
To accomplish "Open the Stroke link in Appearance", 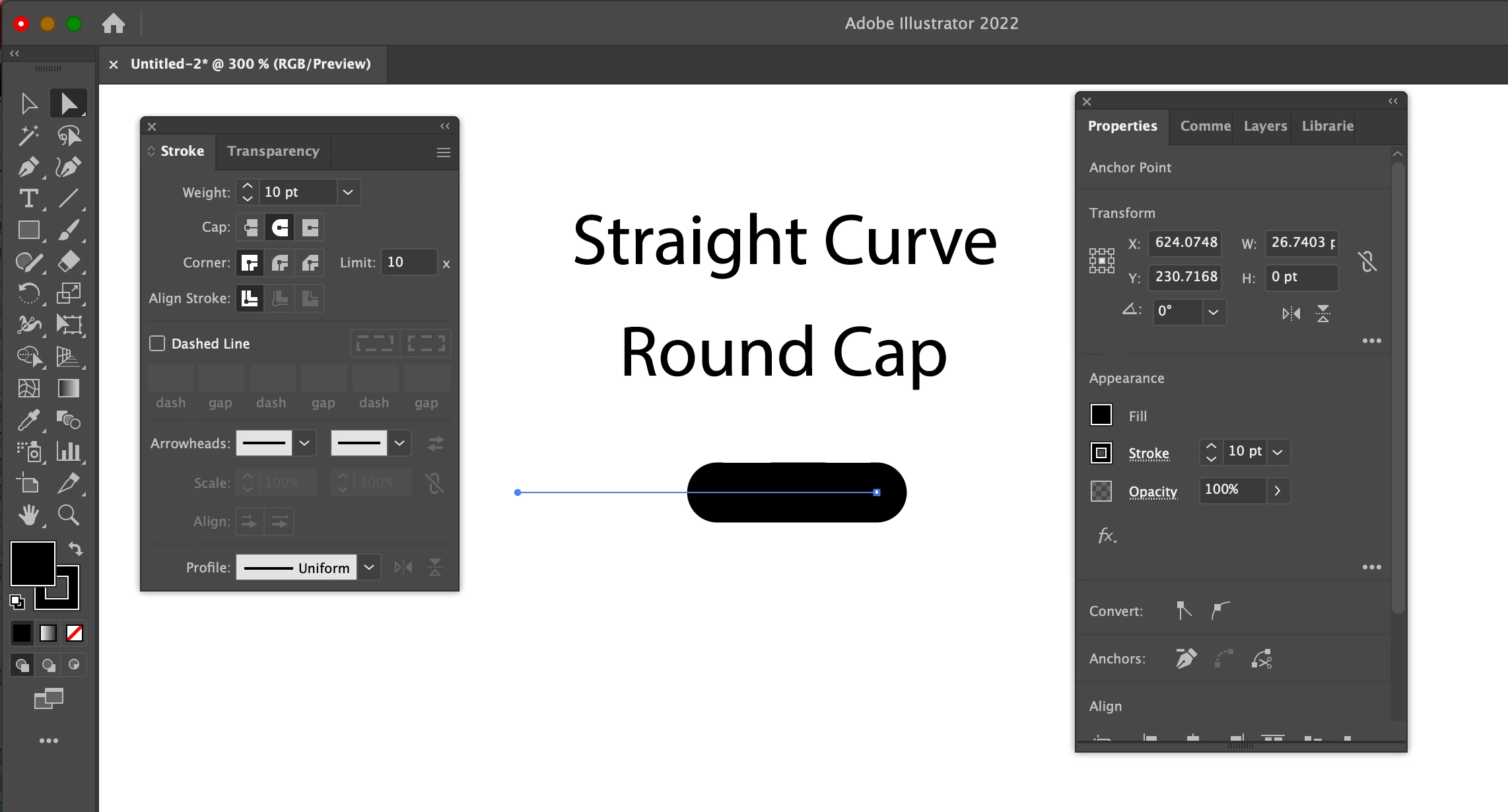I will (1148, 454).
